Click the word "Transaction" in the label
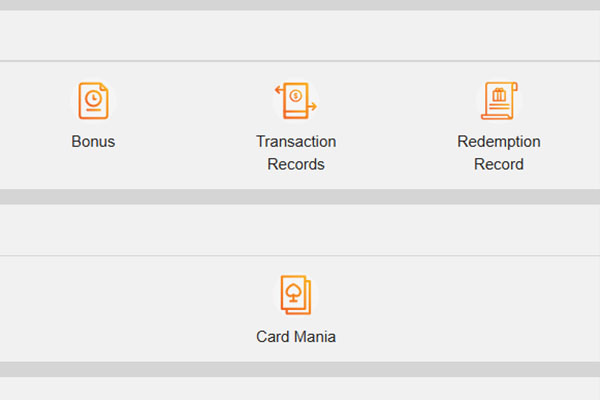The image size is (600, 400). pyautogui.click(x=296, y=142)
